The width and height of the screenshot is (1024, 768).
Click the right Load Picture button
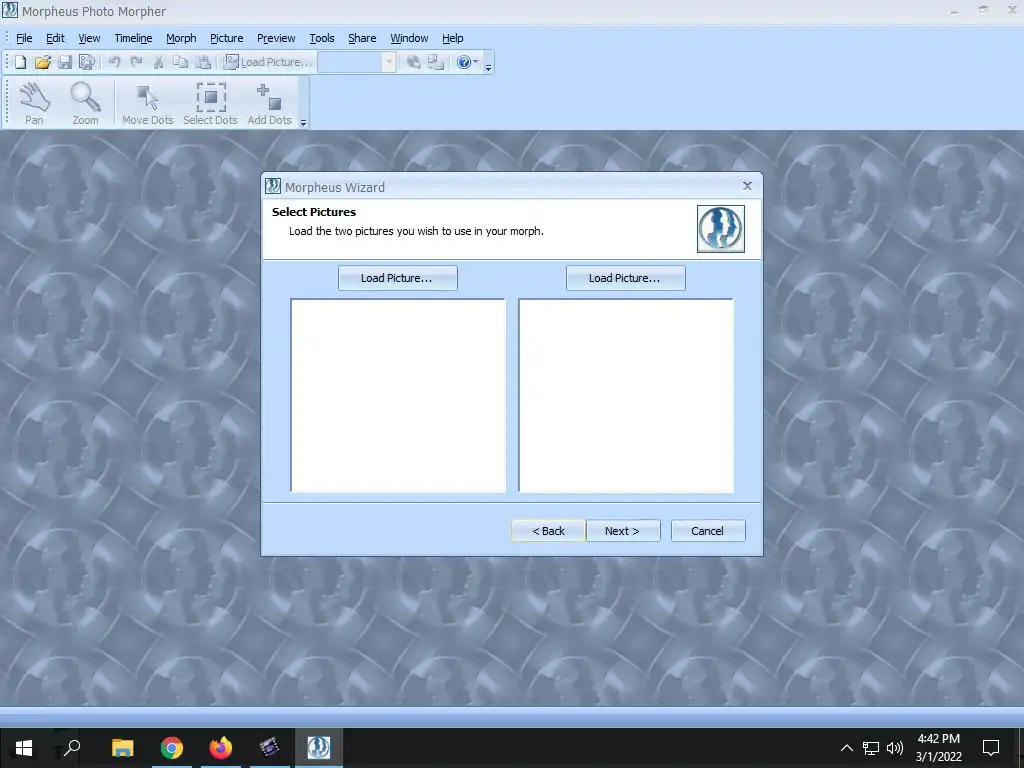pos(626,278)
